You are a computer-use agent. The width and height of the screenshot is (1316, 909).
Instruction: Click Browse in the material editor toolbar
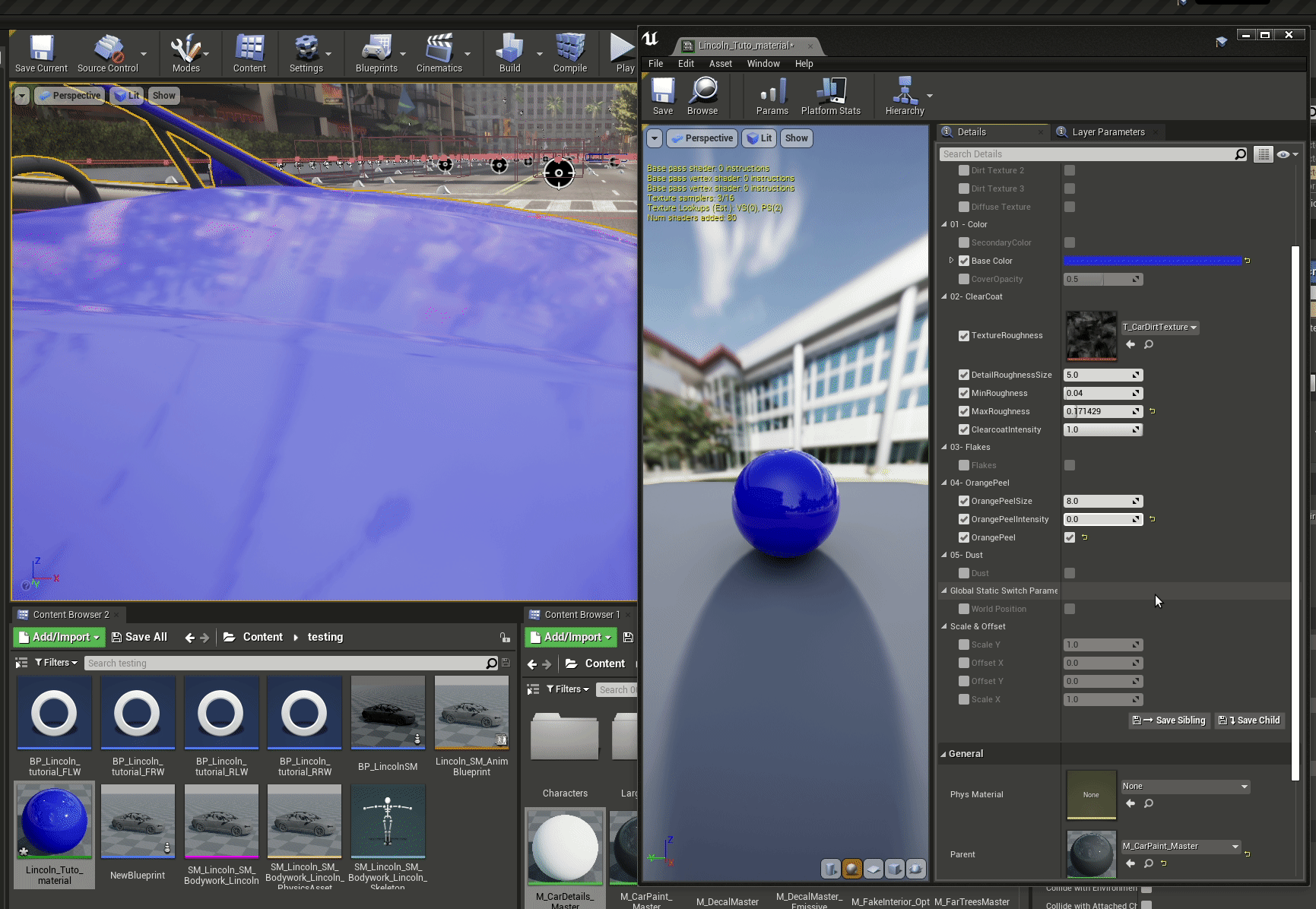[702, 97]
